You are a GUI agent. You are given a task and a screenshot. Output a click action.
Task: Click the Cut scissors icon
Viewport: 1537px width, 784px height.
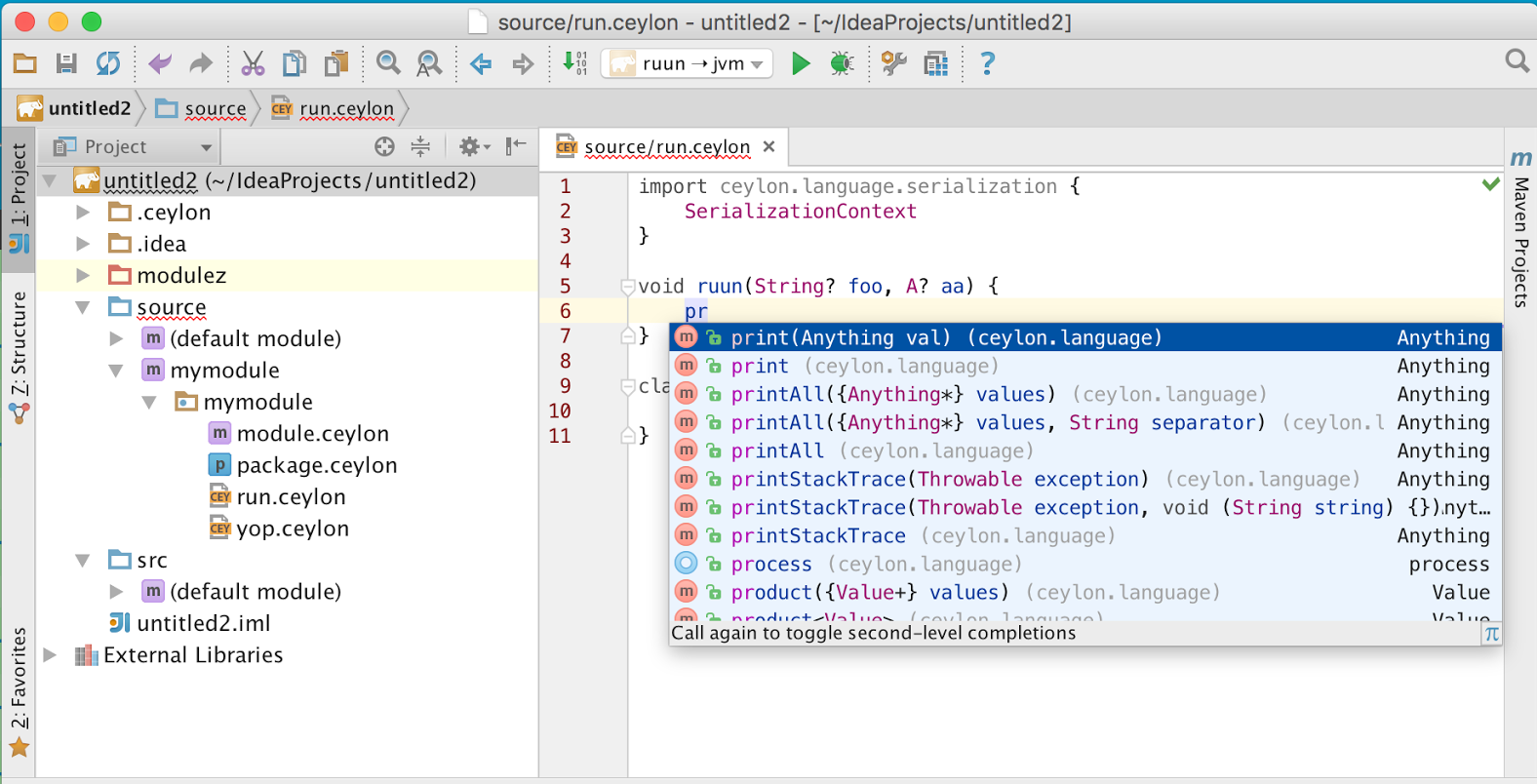pos(253,64)
